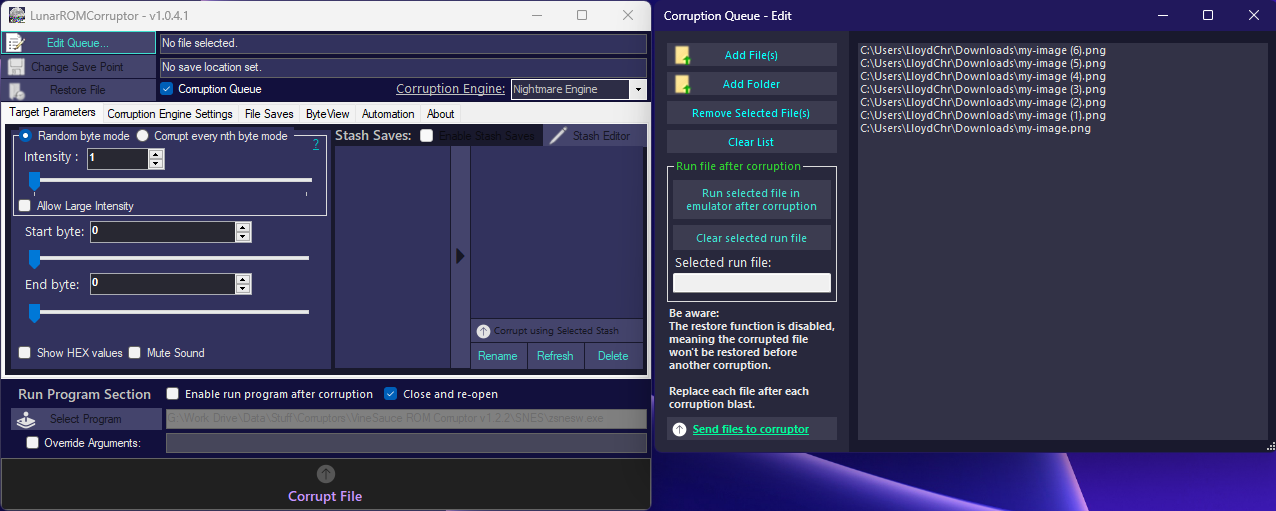Open the Automation tab
The image size is (1276, 511).
tap(388, 114)
